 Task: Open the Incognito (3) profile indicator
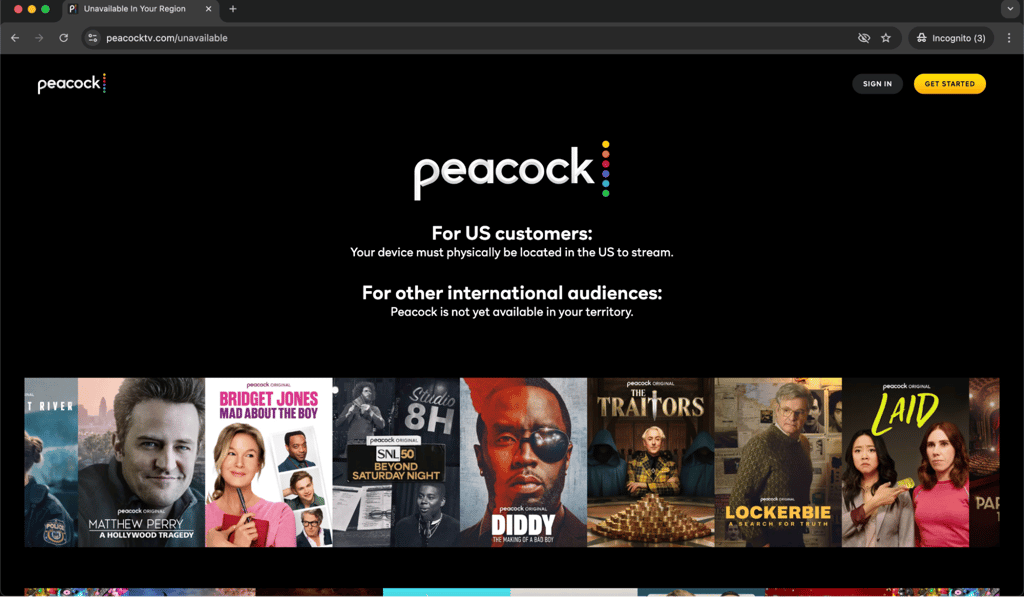coord(951,38)
